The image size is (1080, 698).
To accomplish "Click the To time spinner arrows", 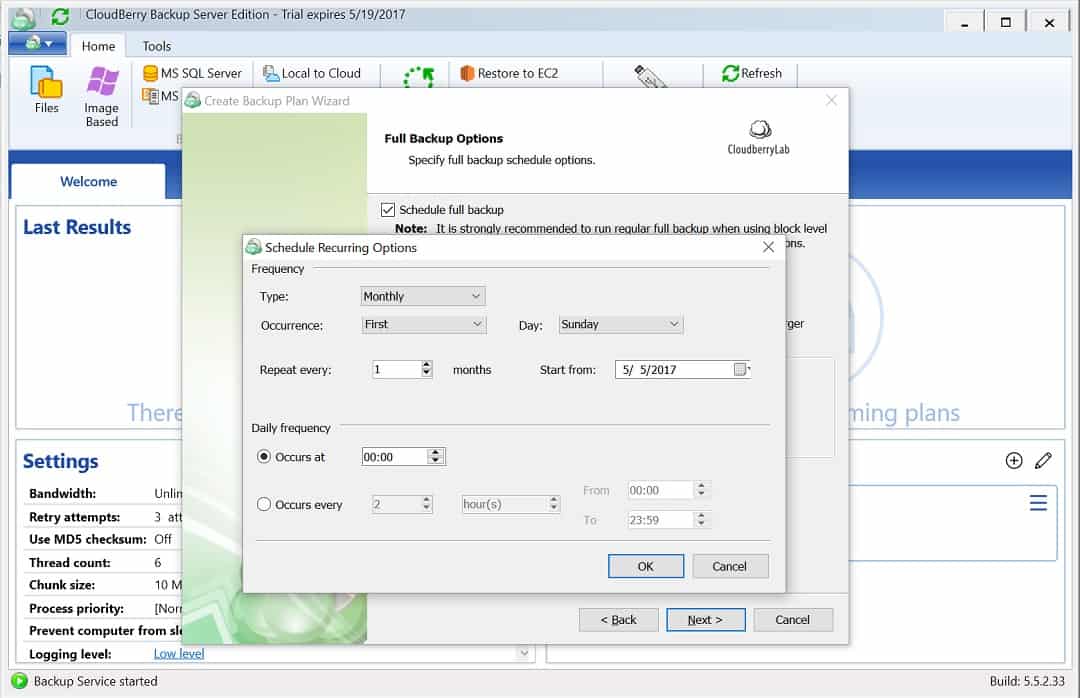I will tap(701, 520).
